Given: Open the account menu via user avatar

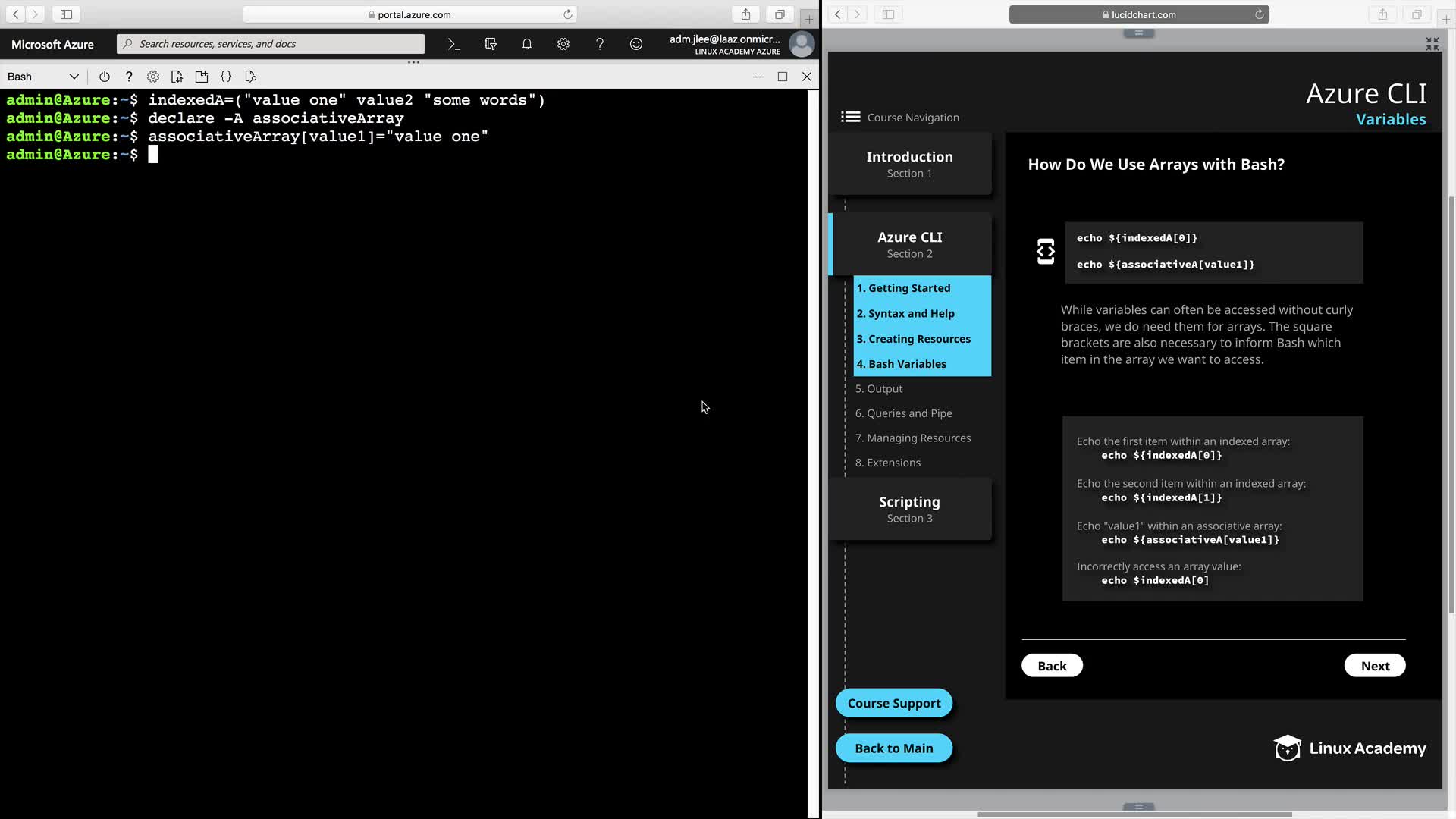Looking at the screenshot, I should 802,44.
